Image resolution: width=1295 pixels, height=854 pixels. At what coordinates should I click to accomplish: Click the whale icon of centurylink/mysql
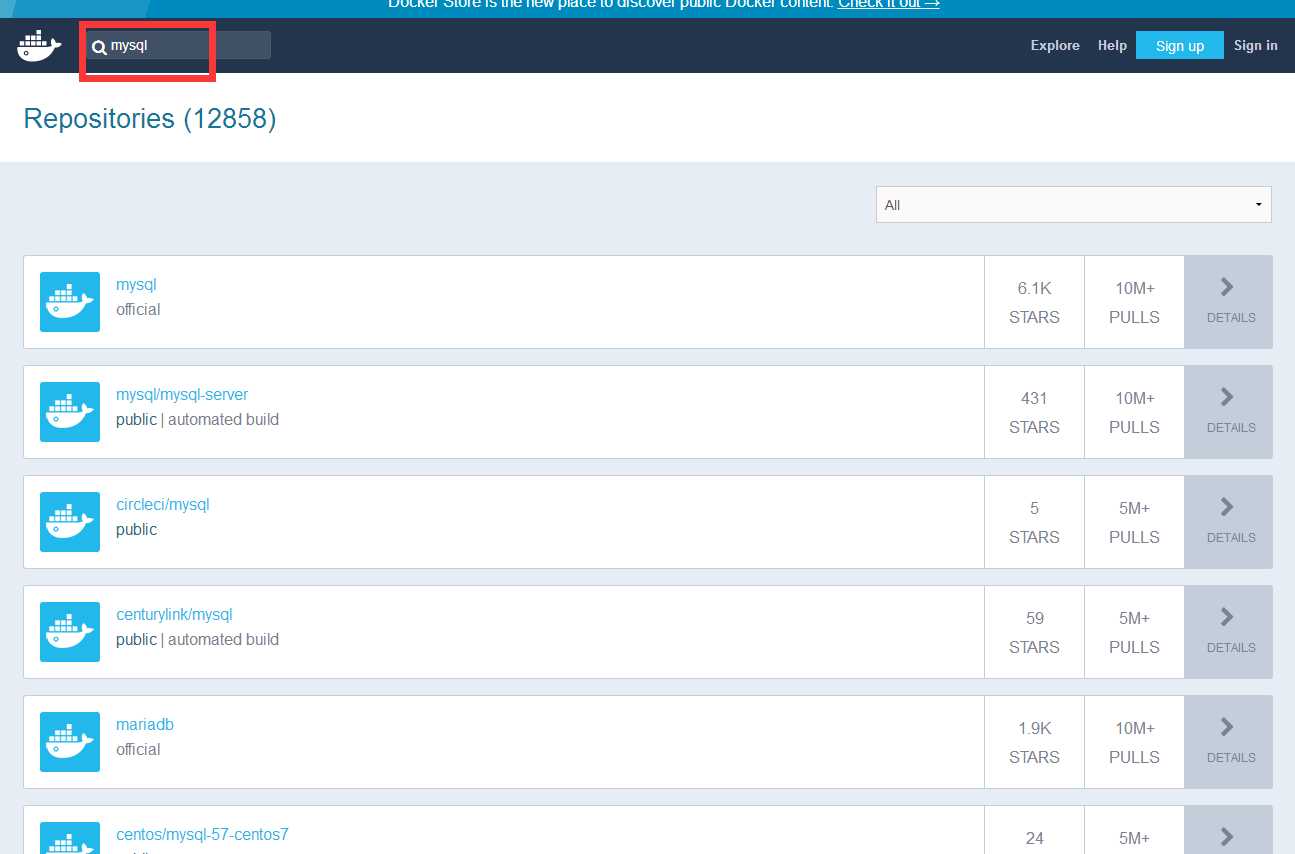click(x=70, y=632)
